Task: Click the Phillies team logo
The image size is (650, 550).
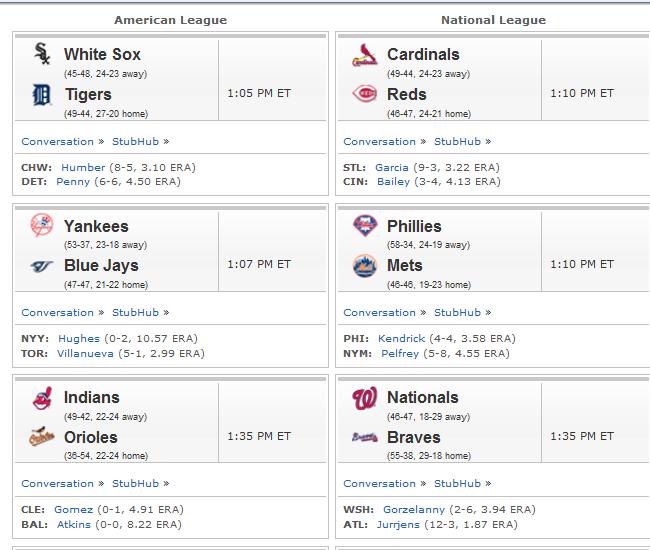Action: tap(365, 226)
